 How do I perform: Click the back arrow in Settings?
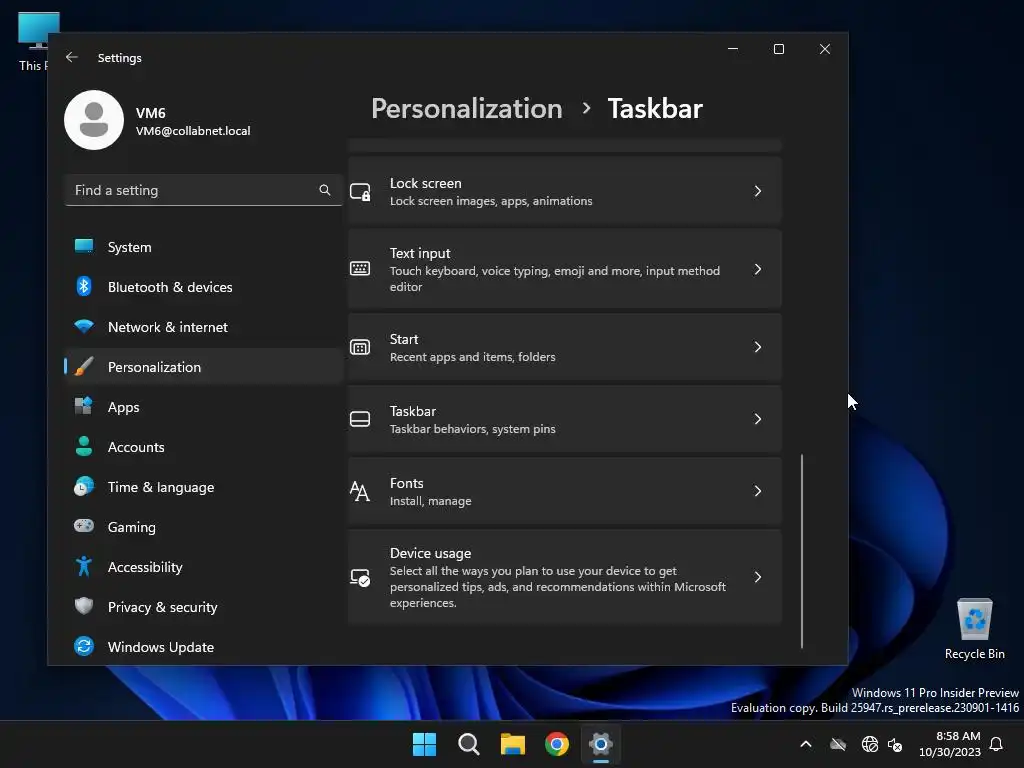(72, 57)
